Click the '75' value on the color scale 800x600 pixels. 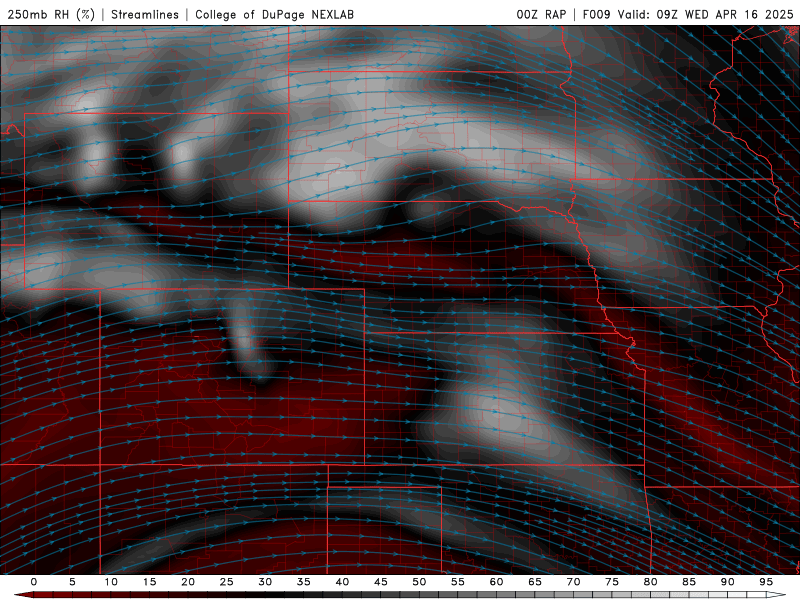coord(612,582)
